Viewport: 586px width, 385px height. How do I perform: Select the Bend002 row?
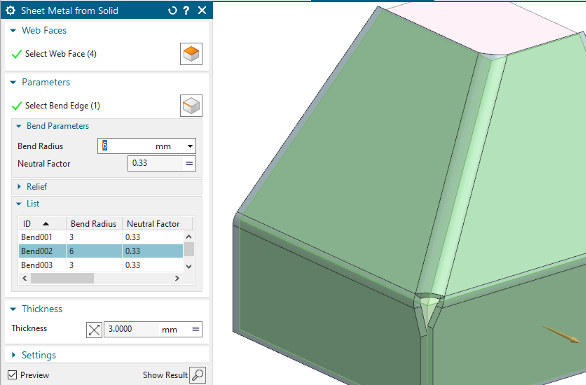point(101,251)
